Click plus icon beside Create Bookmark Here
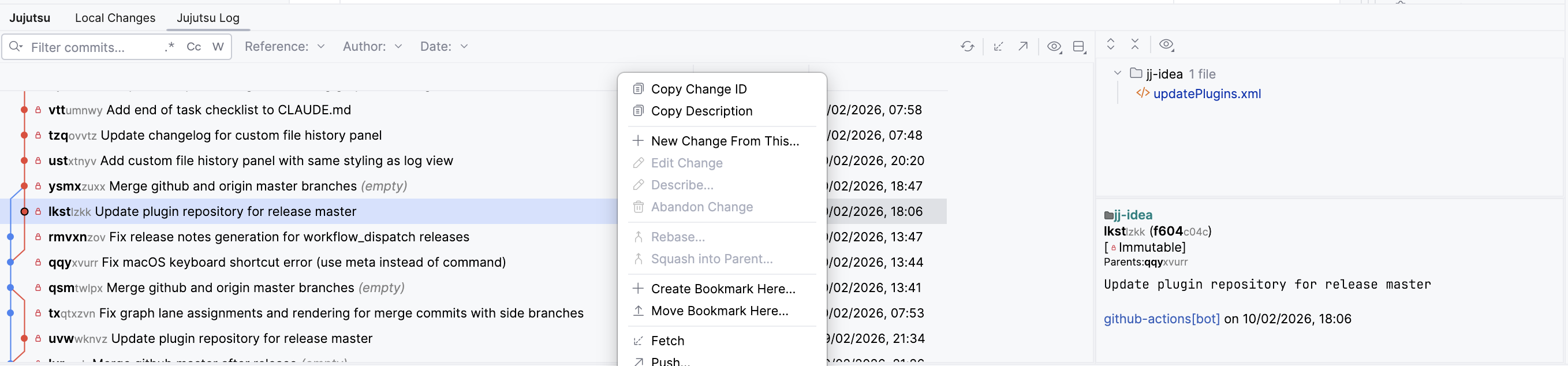 tap(638, 289)
